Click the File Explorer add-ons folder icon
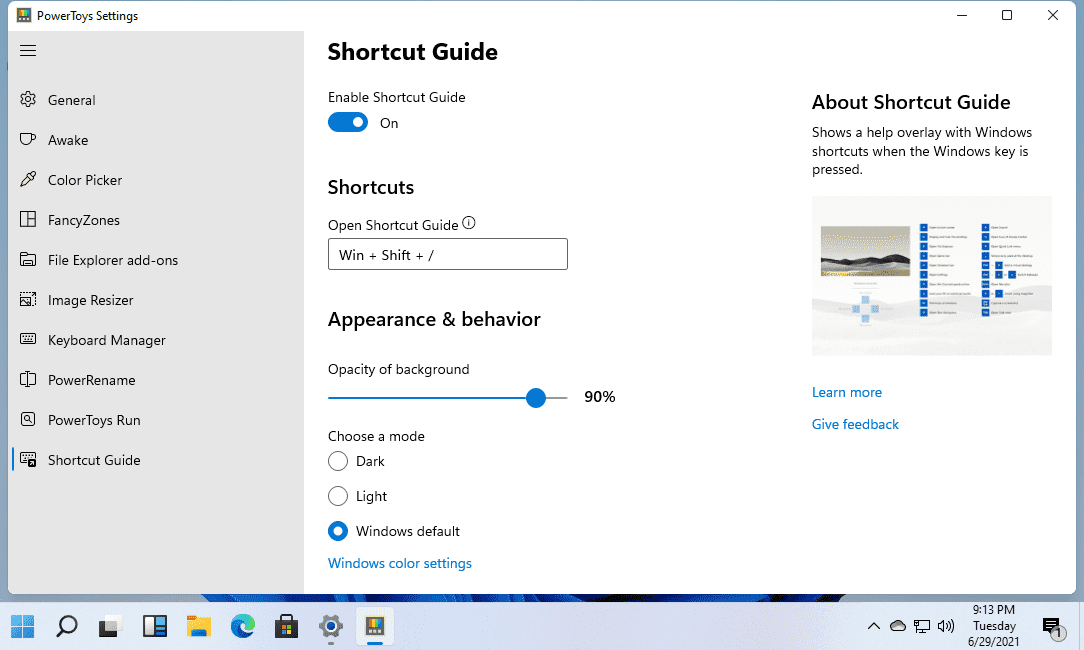The image size is (1084, 650). click(x=28, y=260)
